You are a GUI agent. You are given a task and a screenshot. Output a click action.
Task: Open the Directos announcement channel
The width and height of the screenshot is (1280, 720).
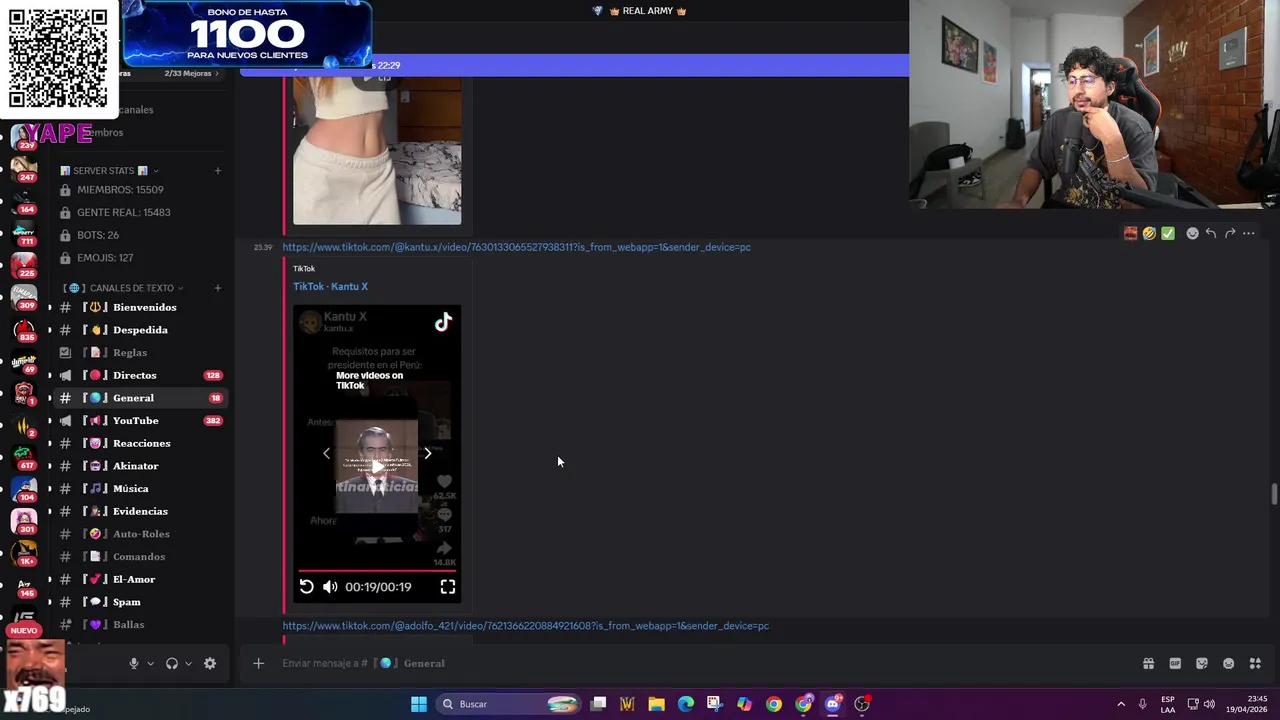pos(138,375)
